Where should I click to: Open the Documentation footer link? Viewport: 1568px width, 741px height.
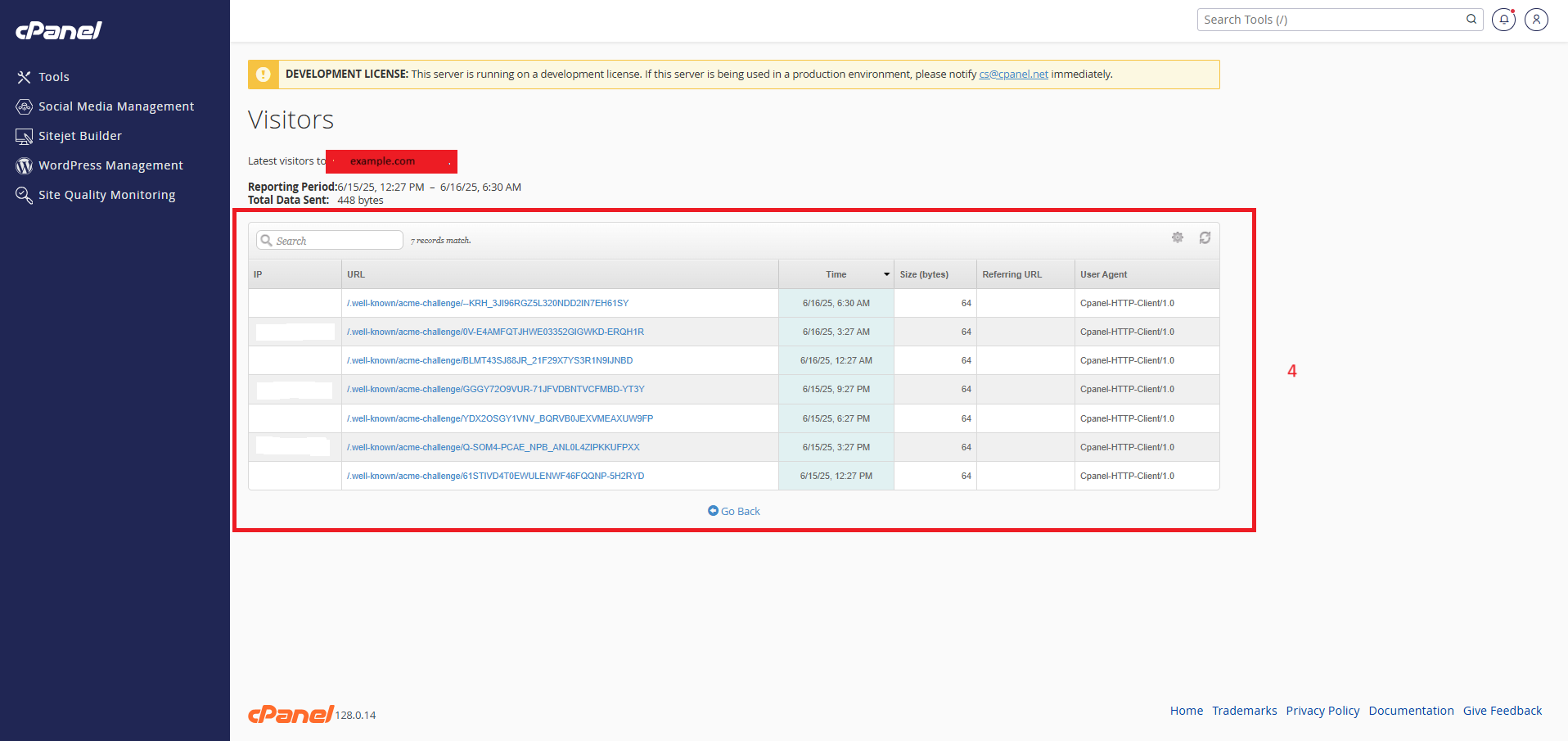(x=1411, y=711)
